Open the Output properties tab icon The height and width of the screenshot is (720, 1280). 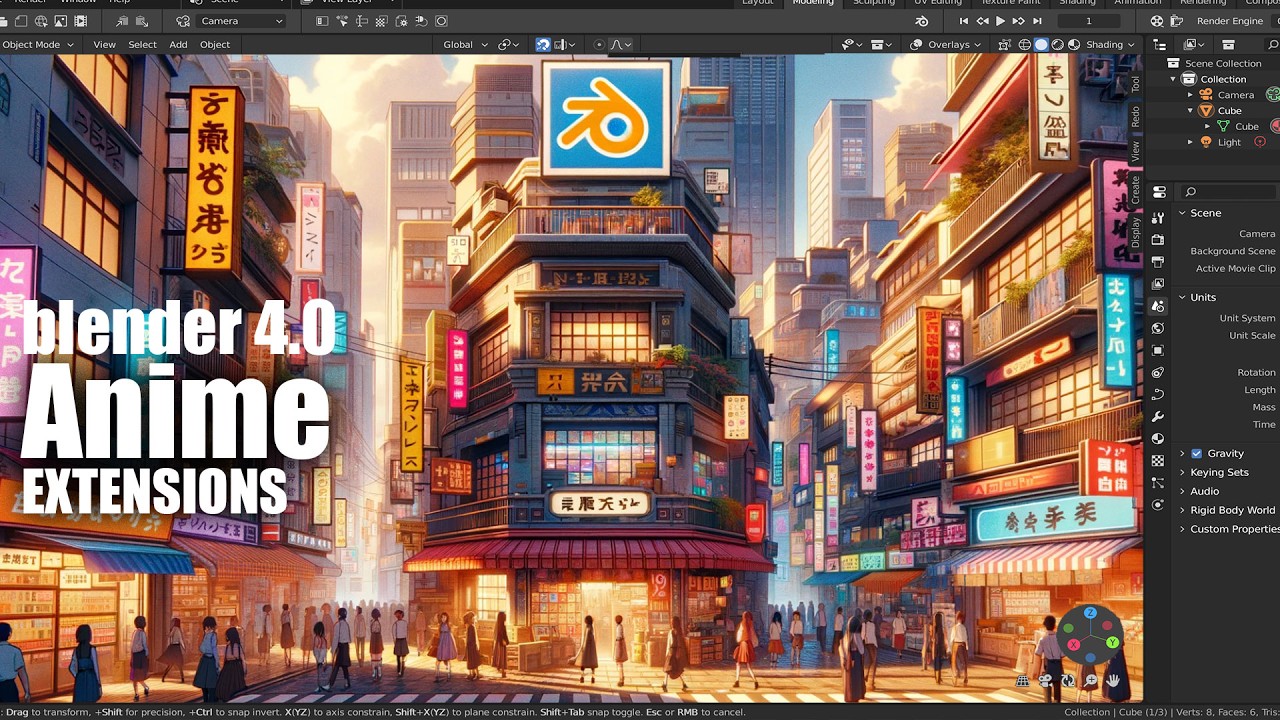pyautogui.click(x=1158, y=262)
